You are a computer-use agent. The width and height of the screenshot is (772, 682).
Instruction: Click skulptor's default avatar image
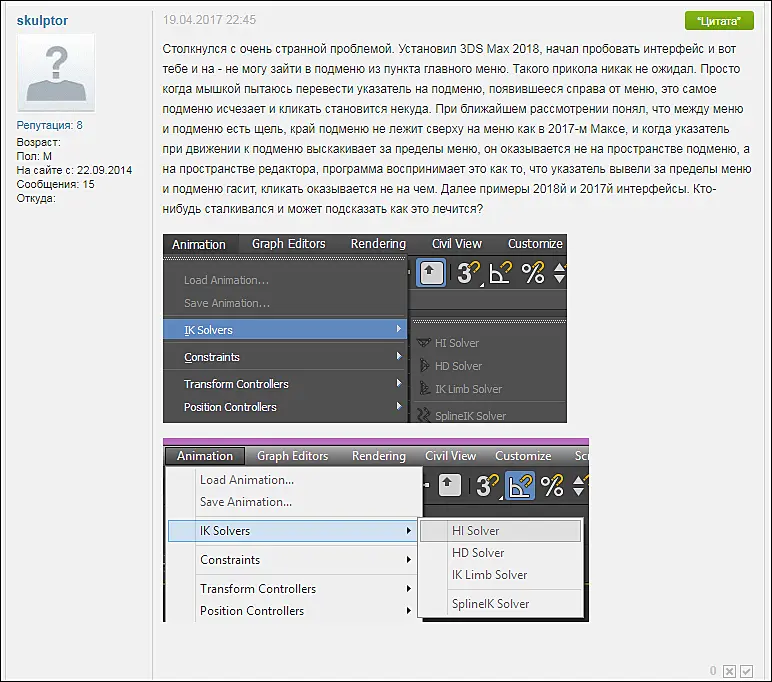pos(56,73)
